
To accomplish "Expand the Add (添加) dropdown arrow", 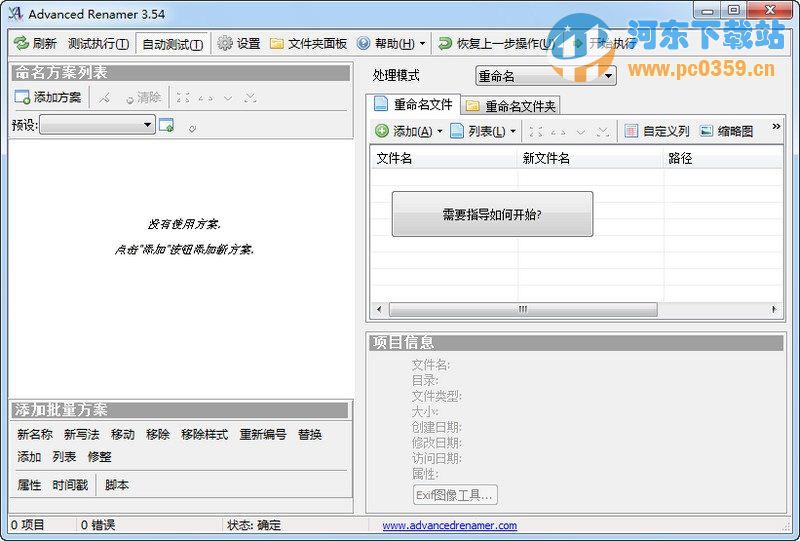I will tap(440, 132).
